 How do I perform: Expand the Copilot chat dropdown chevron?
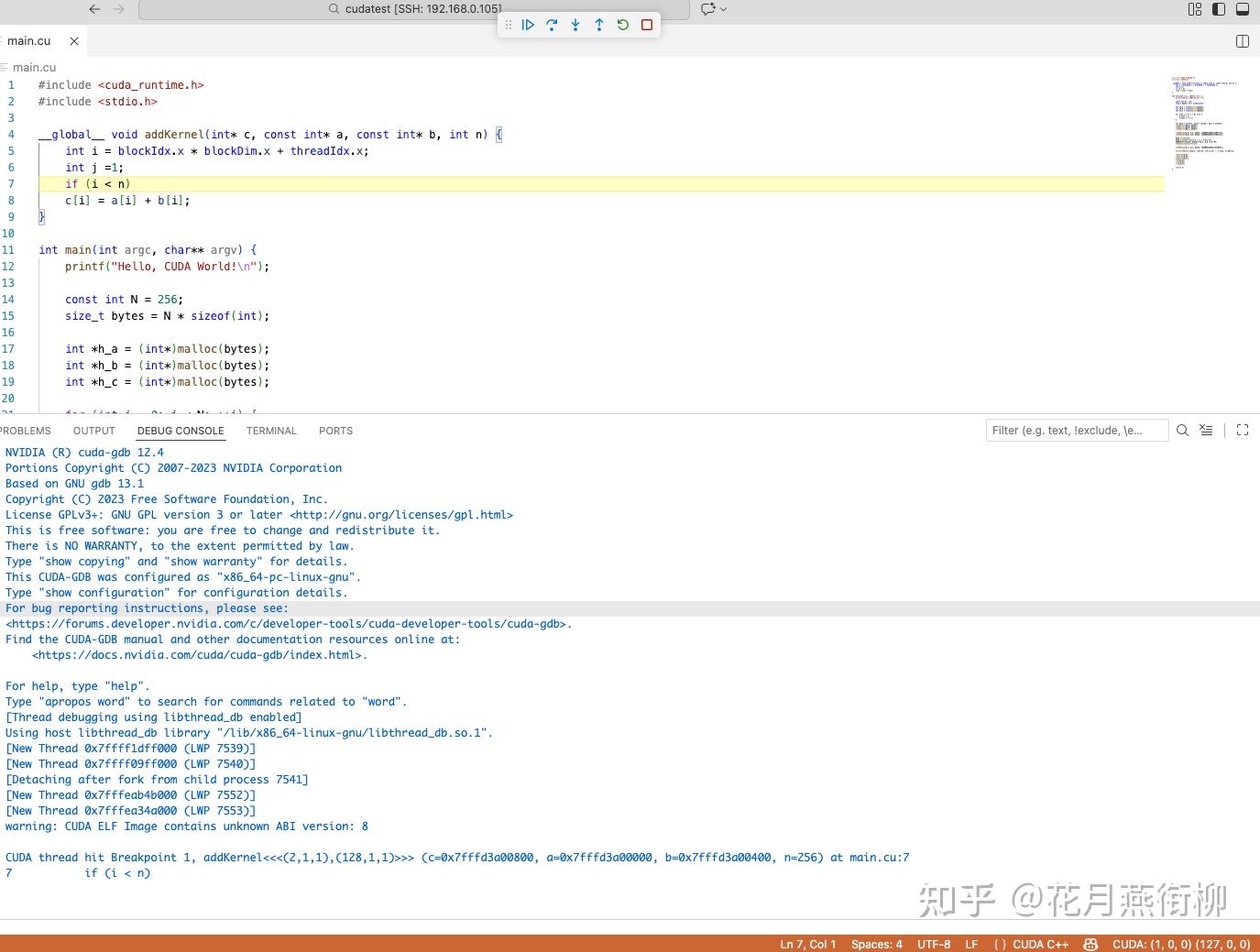tap(724, 9)
